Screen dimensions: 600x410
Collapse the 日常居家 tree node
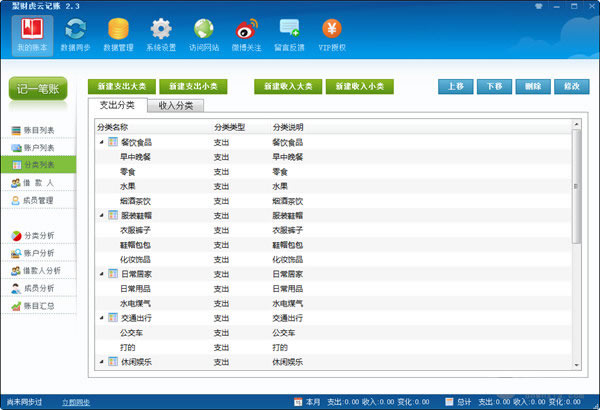(x=102, y=274)
